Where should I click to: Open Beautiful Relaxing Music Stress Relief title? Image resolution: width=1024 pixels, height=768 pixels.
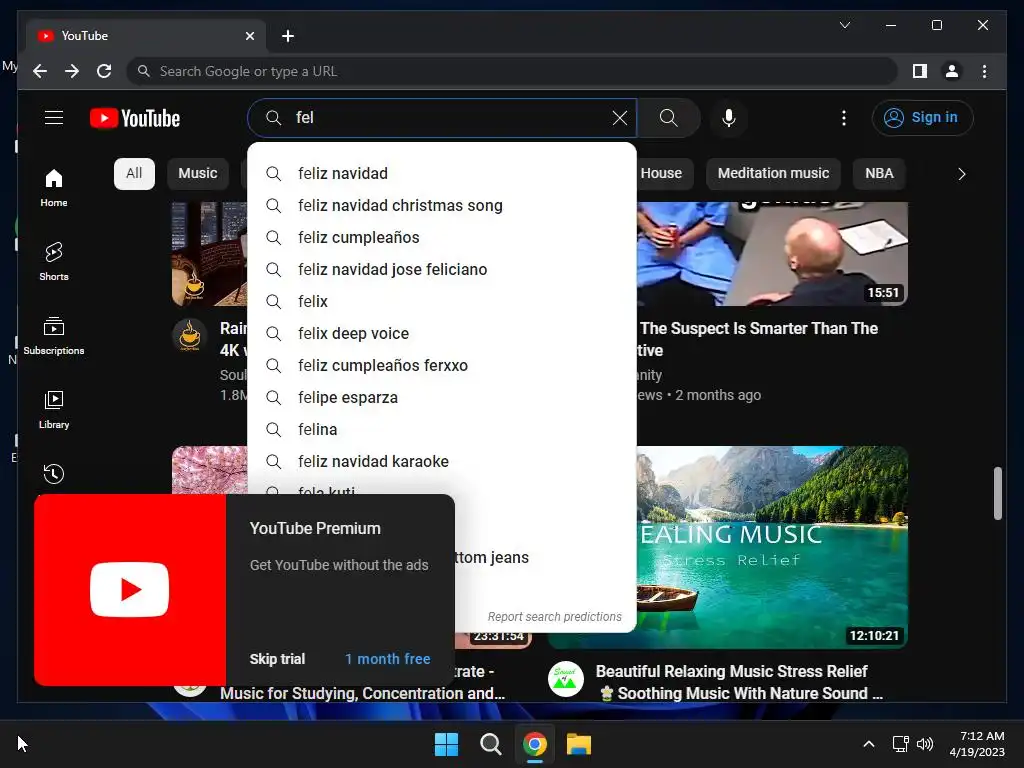tap(738, 682)
